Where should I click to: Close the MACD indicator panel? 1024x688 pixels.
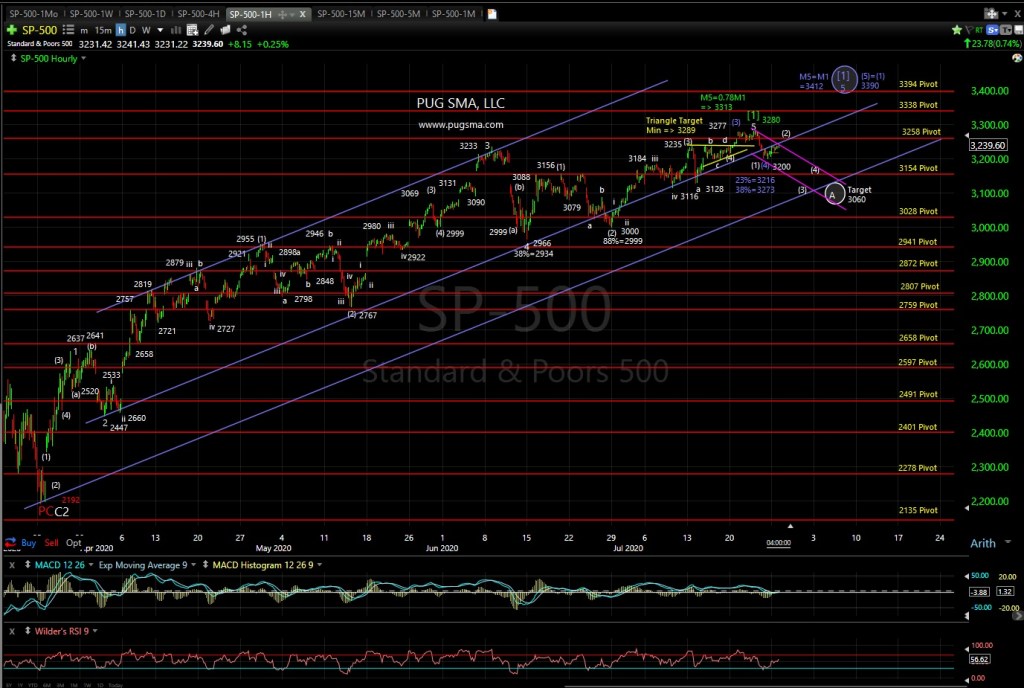point(12,565)
